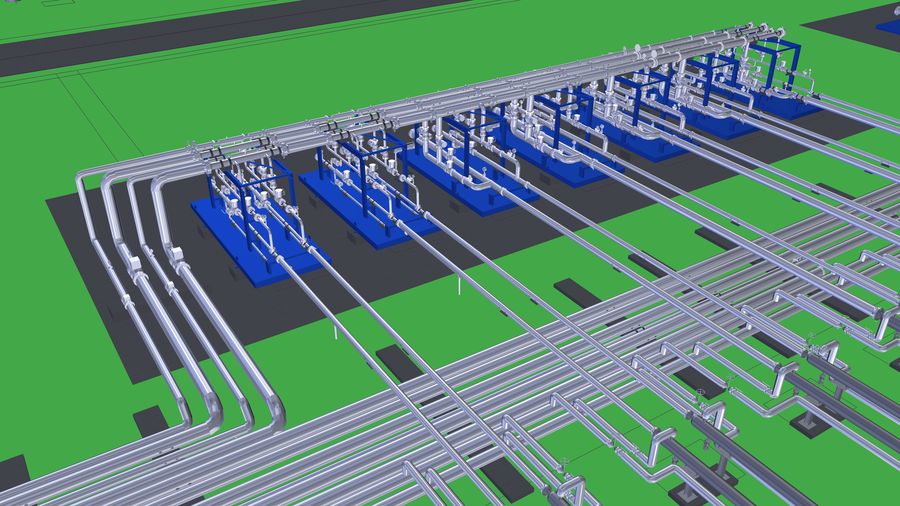Image resolution: width=900 pixels, height=506 pixels.
Task: Select the small dark pad beside the pipe elbows
Action: coord(150,421)
